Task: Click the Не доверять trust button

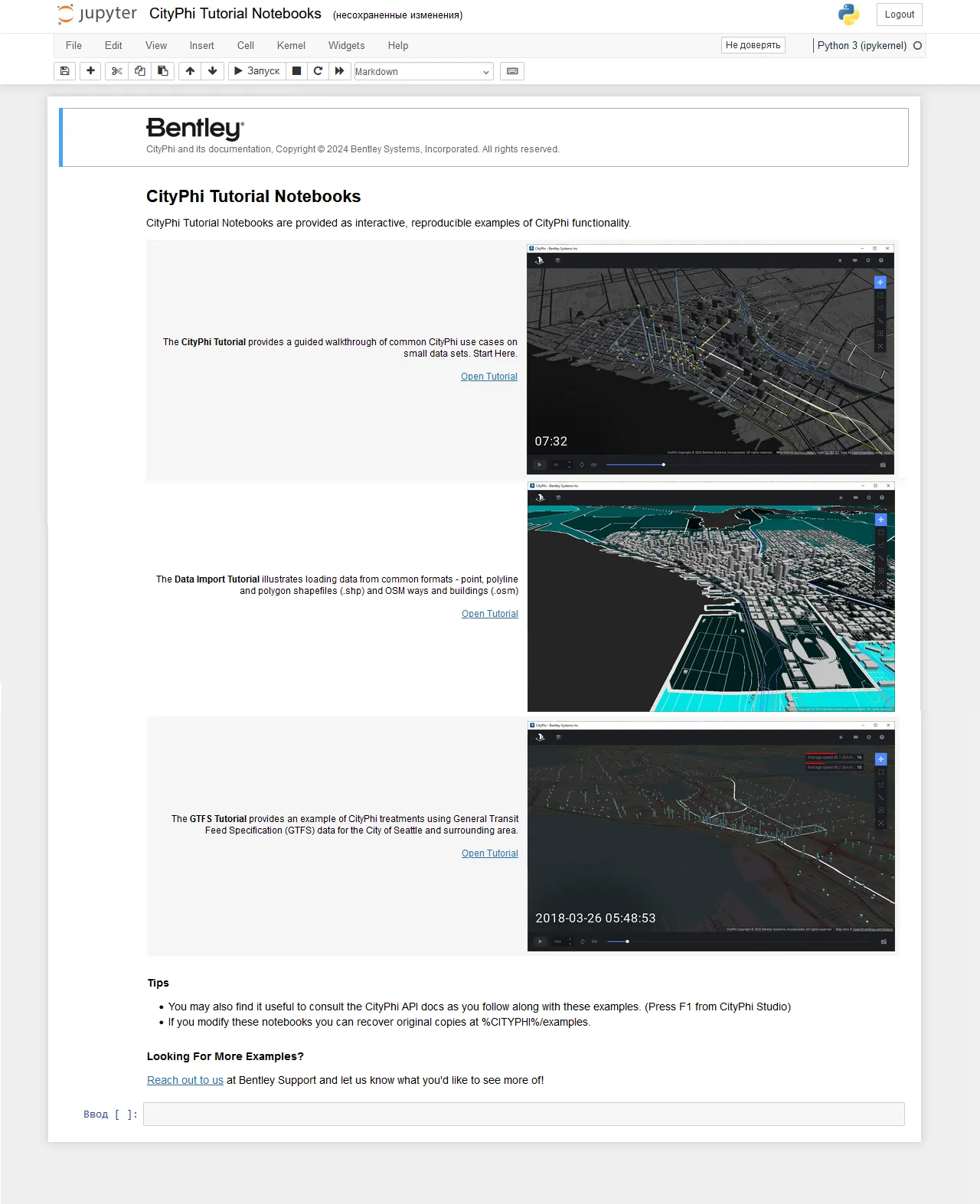Action: click(x=753, y=45)
